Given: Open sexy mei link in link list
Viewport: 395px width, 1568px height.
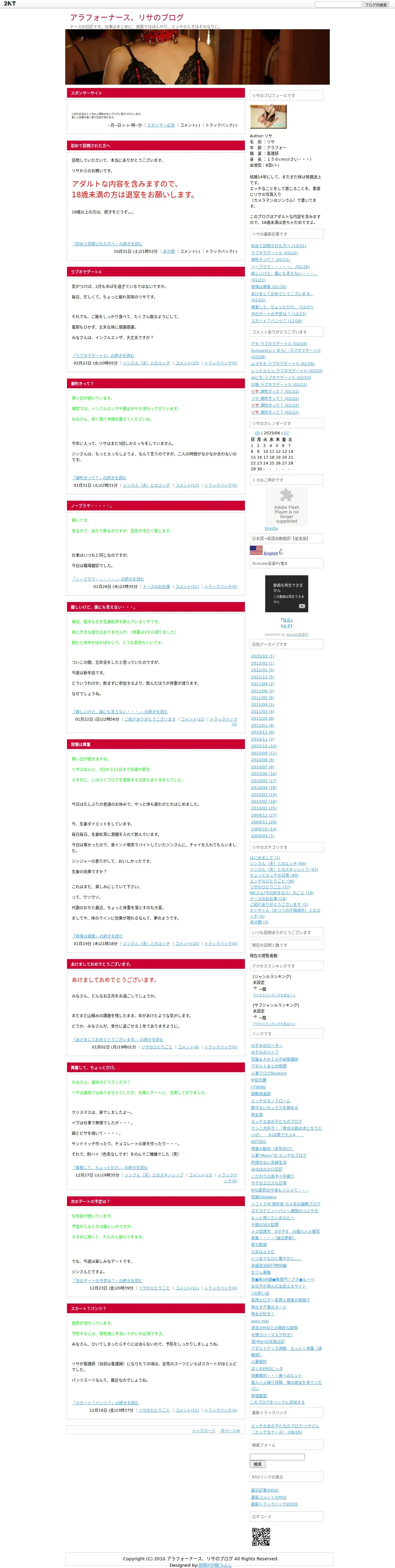Looking at the screenshot, I should (260, 1321).
